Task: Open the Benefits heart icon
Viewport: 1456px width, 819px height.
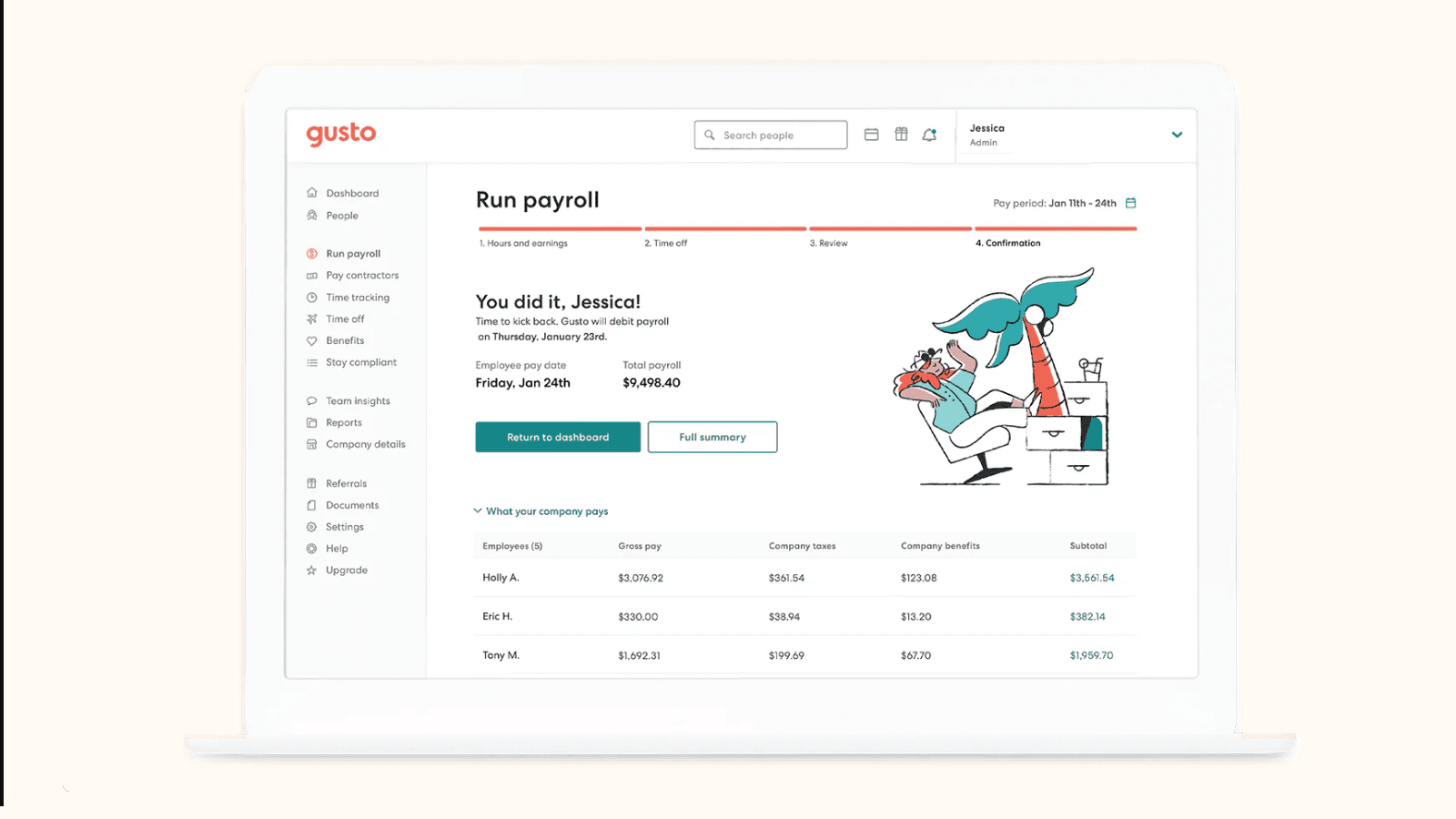Action: click(x=311, y=340)
